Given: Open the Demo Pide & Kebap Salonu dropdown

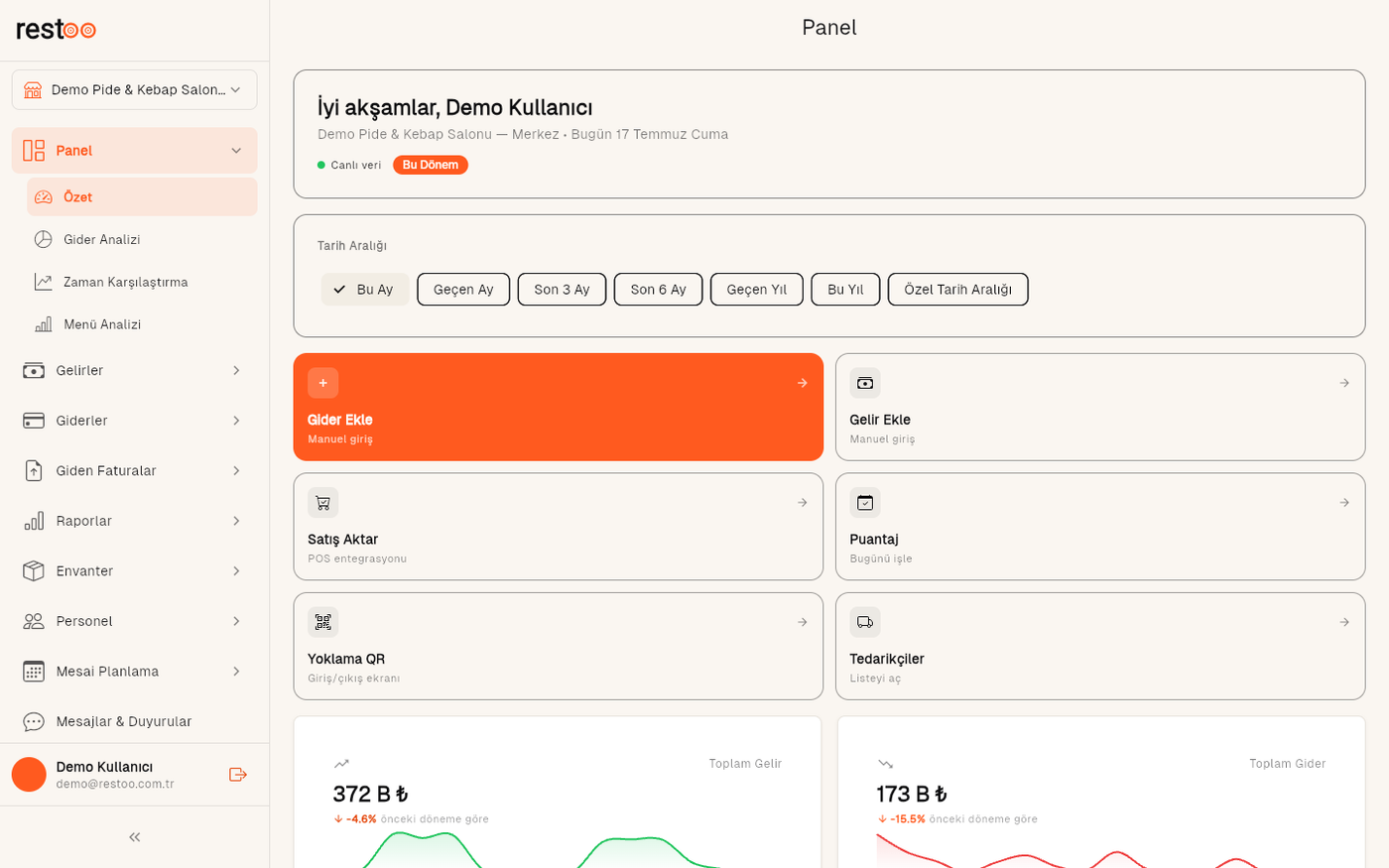Looking at the screenshot, I should (x=135, y=90).
